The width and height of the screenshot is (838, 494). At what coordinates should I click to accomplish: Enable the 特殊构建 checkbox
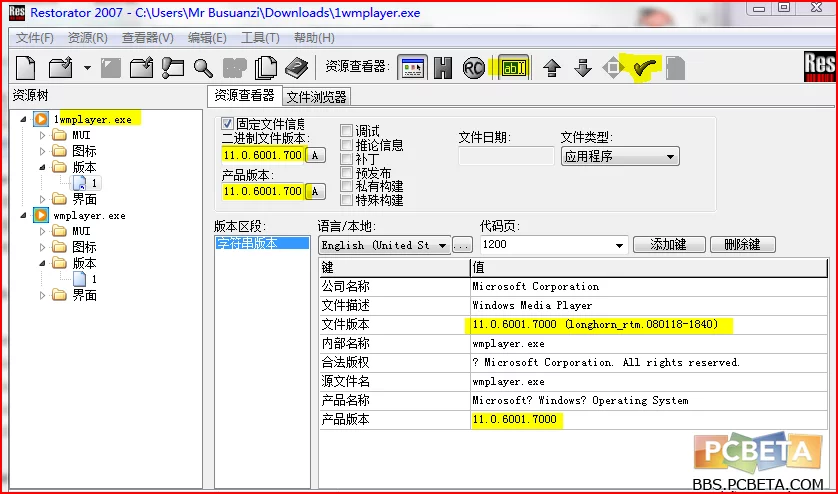[x=346, y=200]
